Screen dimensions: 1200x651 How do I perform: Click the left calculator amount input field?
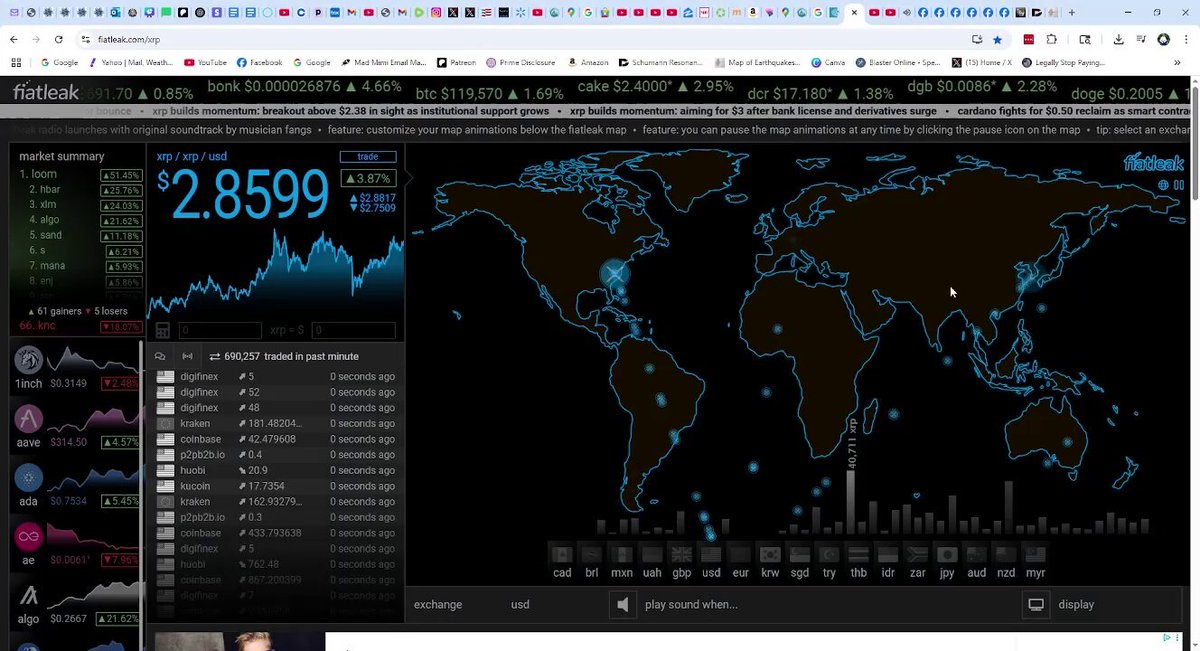pos(220,331)
